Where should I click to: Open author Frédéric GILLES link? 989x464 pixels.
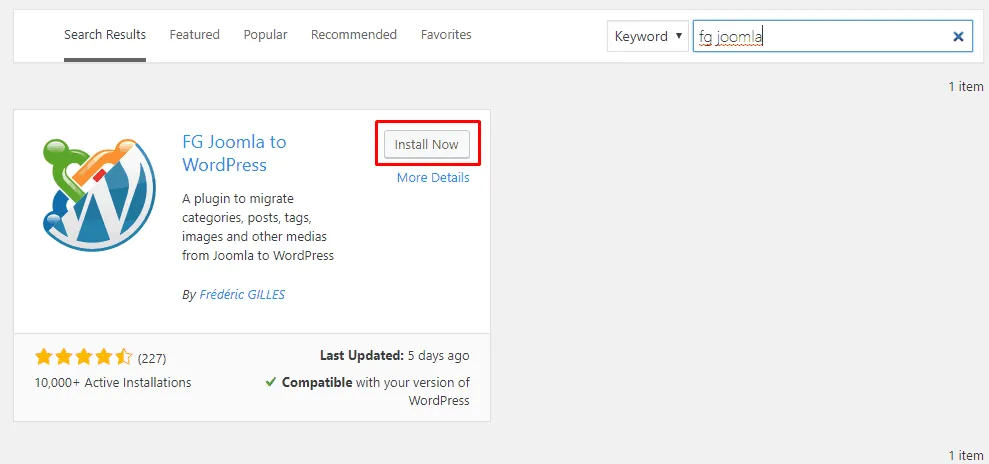tap(242, 294)
